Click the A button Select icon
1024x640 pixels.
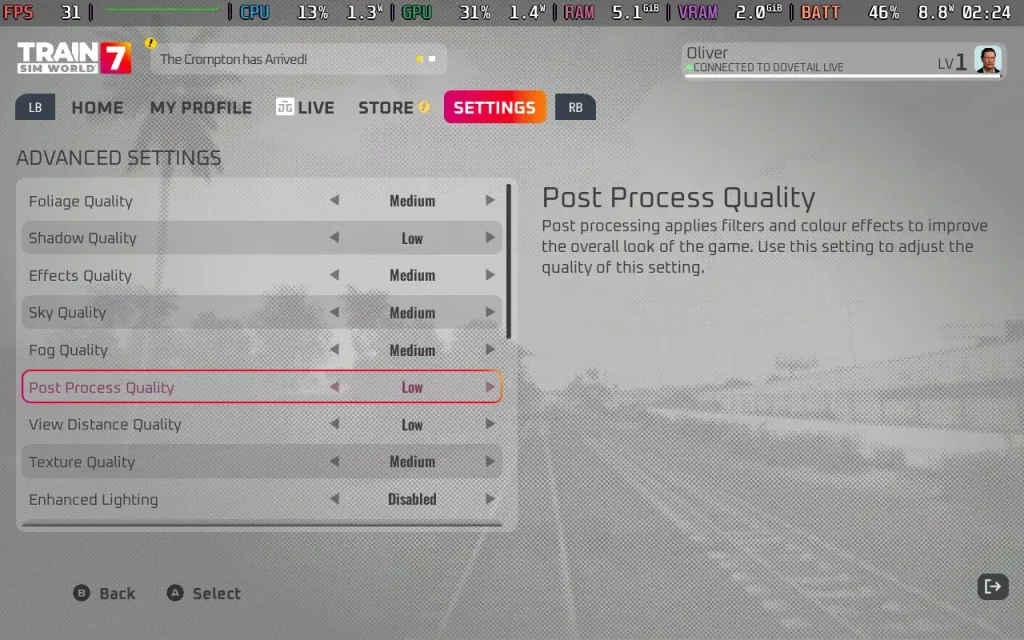pyautogui.click(x=175, y=593)
